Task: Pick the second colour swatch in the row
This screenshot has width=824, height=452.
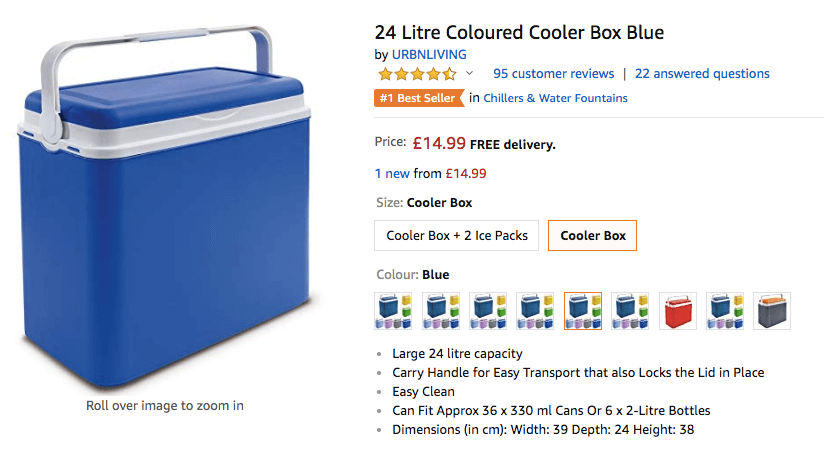Action: click(441, 311)
